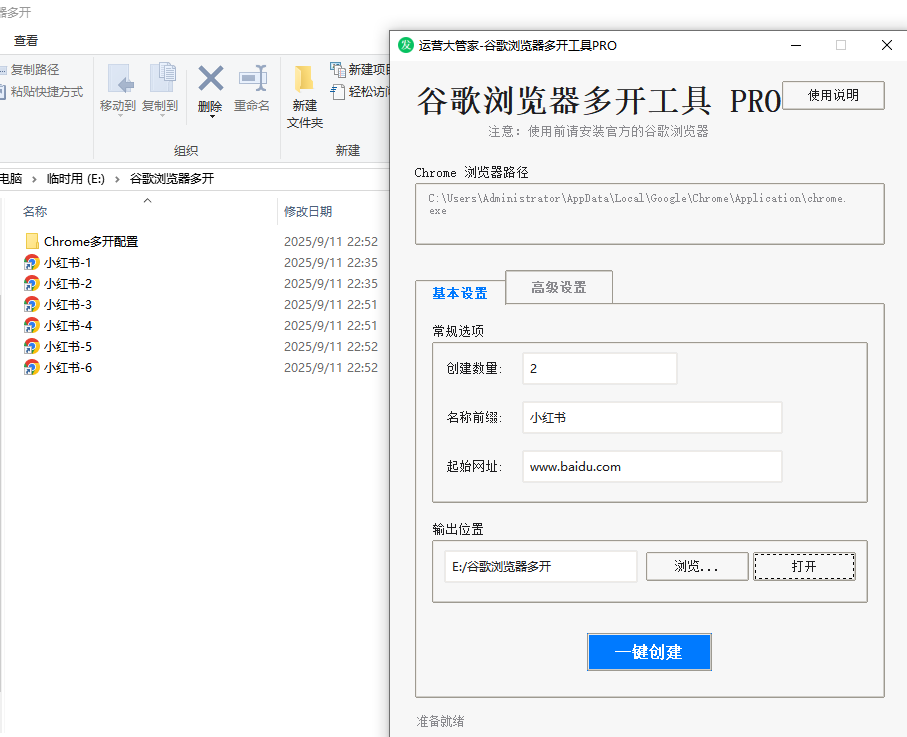This screenshot has height=737, width=907.
Task: Click the output path field E:/谷歌浏览器多开
Action: point(541,566)
